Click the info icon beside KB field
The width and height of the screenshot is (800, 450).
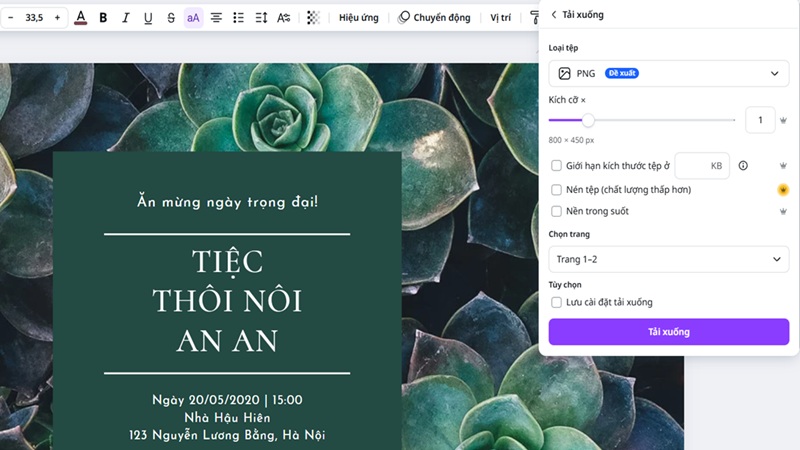point(743,165)
